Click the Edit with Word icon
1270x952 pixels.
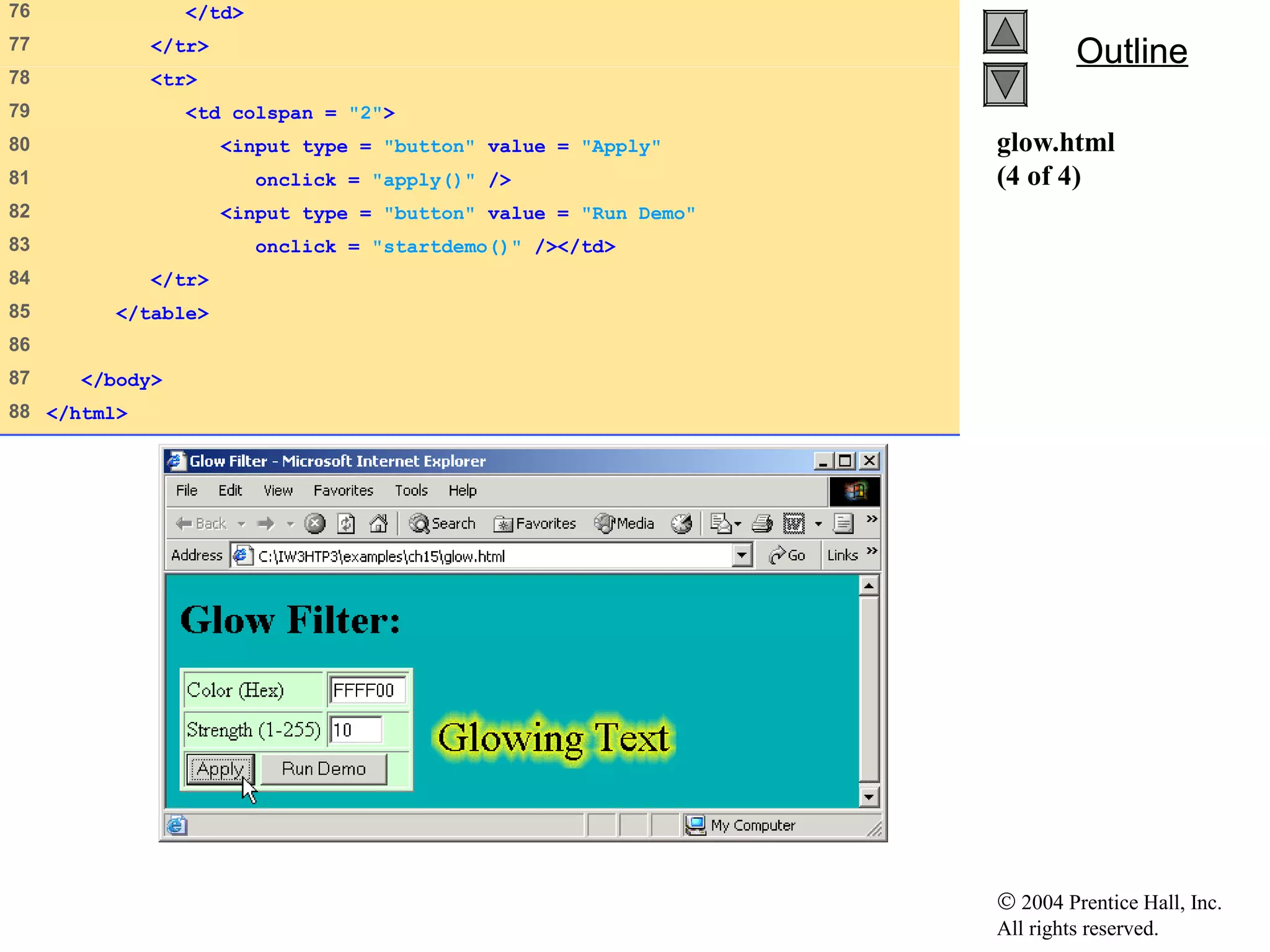pos(794,524)
